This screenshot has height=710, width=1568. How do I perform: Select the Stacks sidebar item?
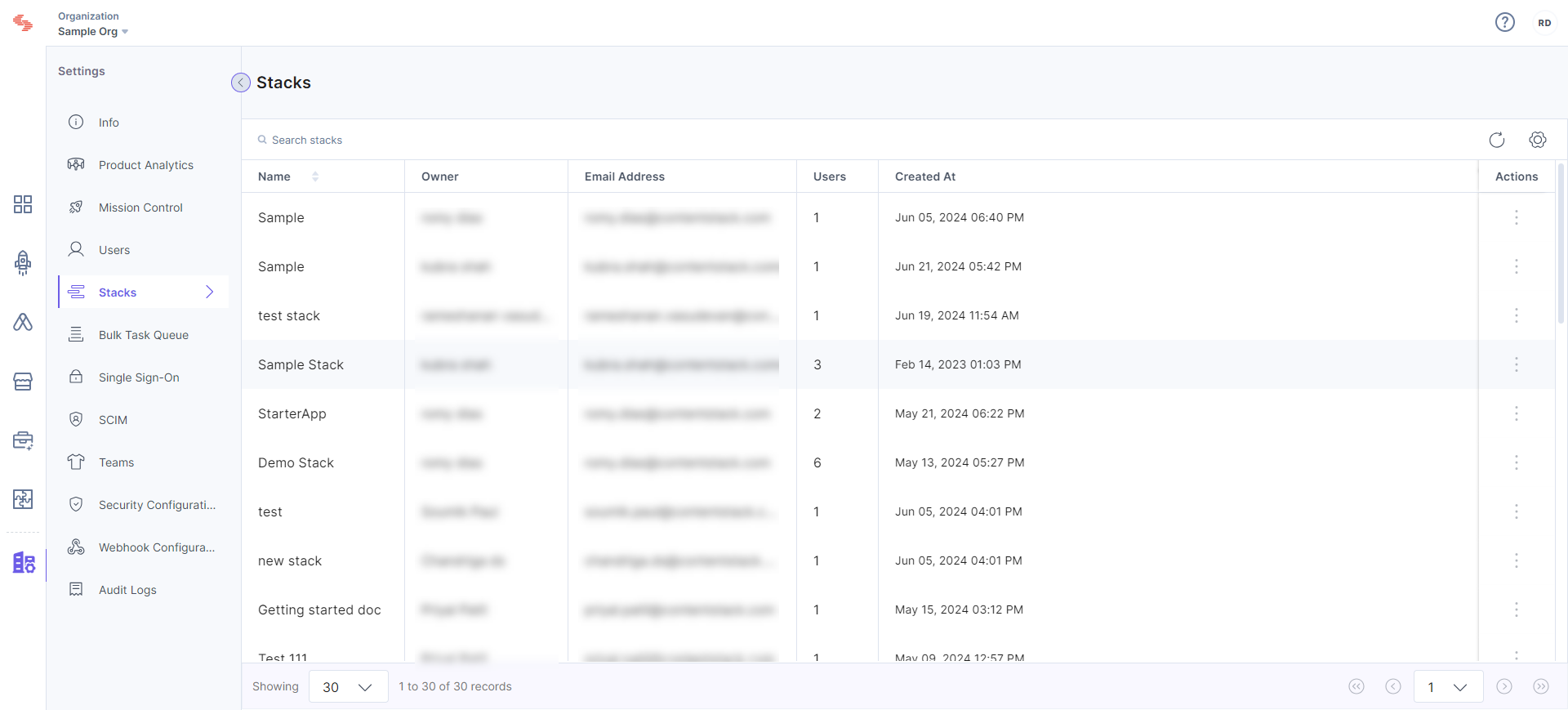[x=144, y=292]
